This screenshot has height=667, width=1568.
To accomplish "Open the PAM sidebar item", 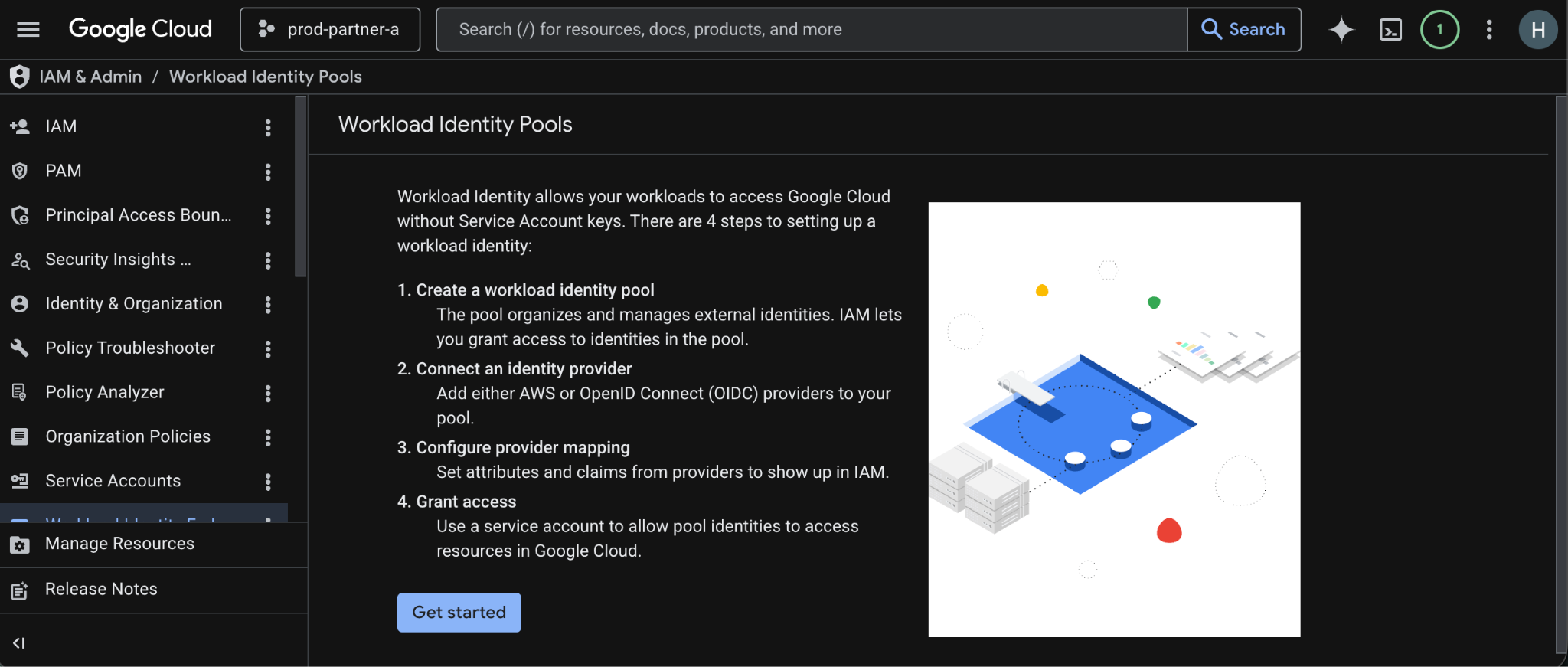I will 144,171.
